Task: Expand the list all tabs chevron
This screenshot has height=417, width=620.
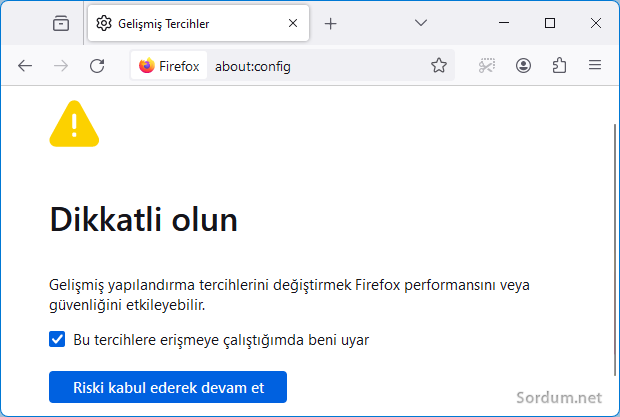Action: (x=421, y=23)
